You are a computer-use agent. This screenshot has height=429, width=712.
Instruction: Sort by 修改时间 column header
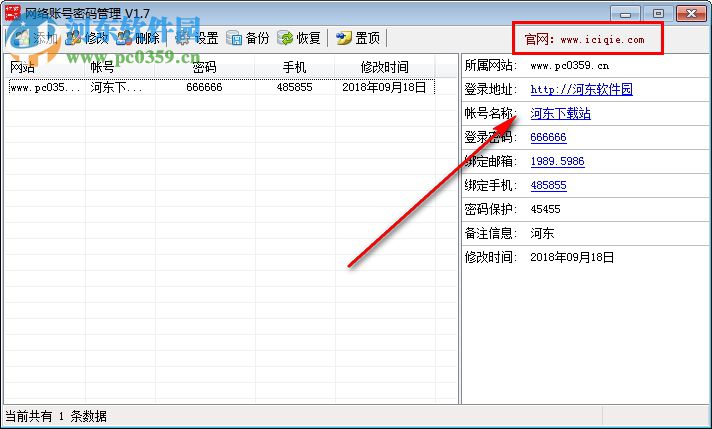tap(384, 67)
